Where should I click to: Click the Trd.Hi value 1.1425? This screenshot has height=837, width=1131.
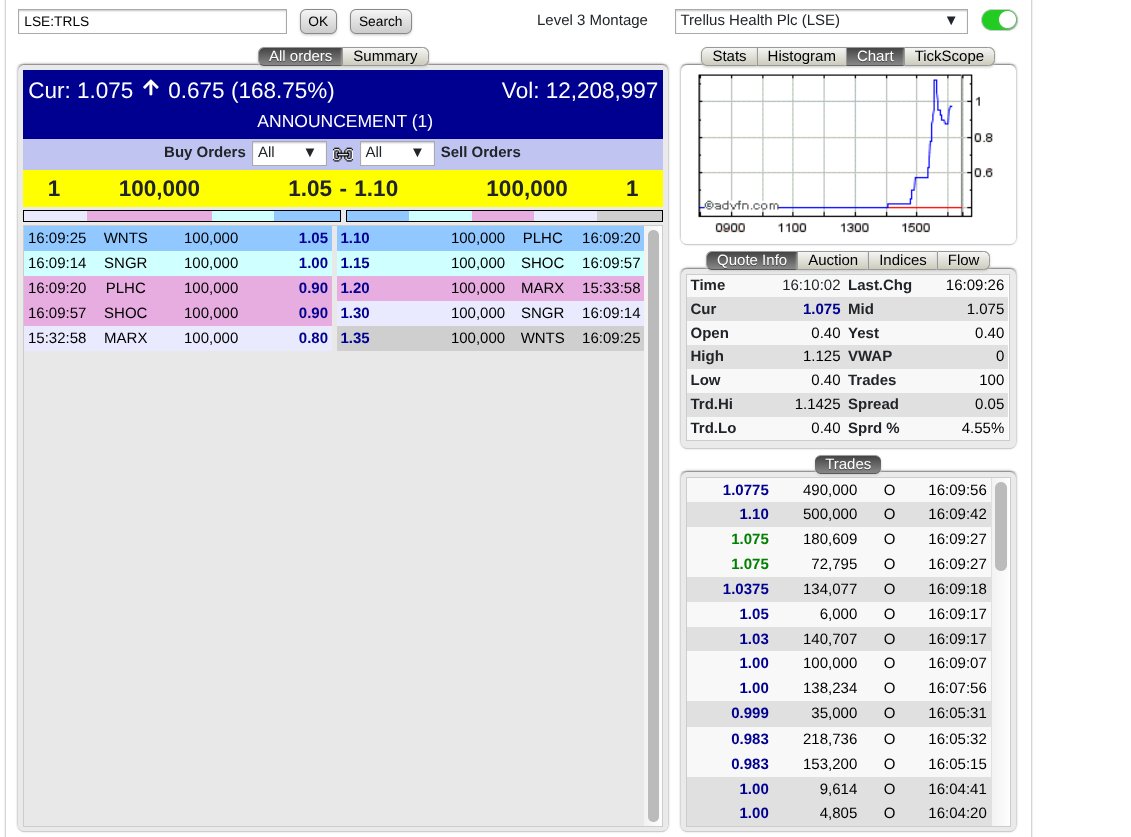(x=817, y=404)
